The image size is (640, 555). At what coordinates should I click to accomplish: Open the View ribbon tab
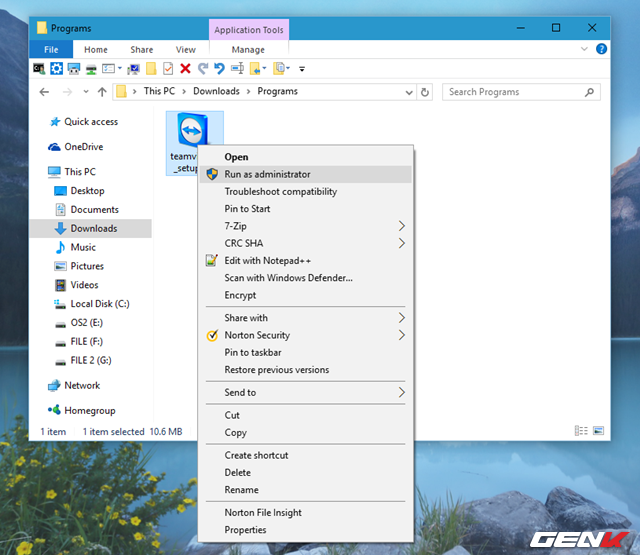(x=185, y=49)
